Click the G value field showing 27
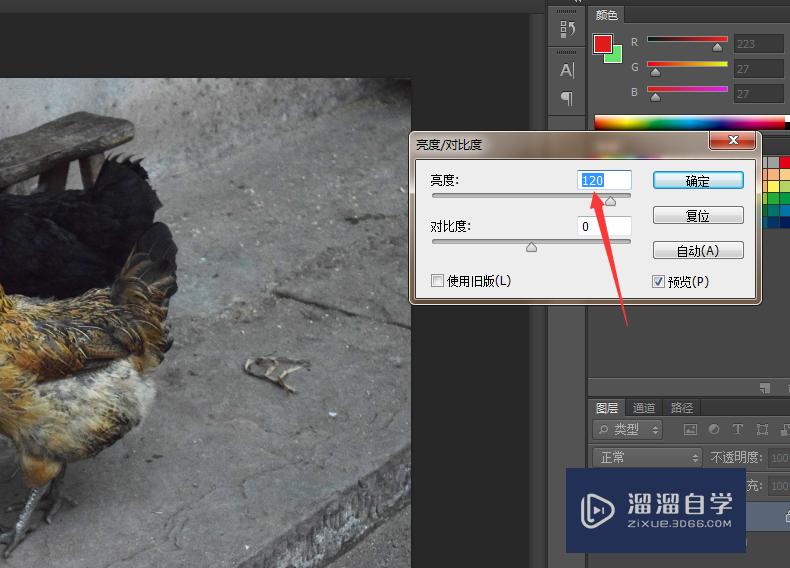Screen dimensions: 790x568 coord(758,69)
